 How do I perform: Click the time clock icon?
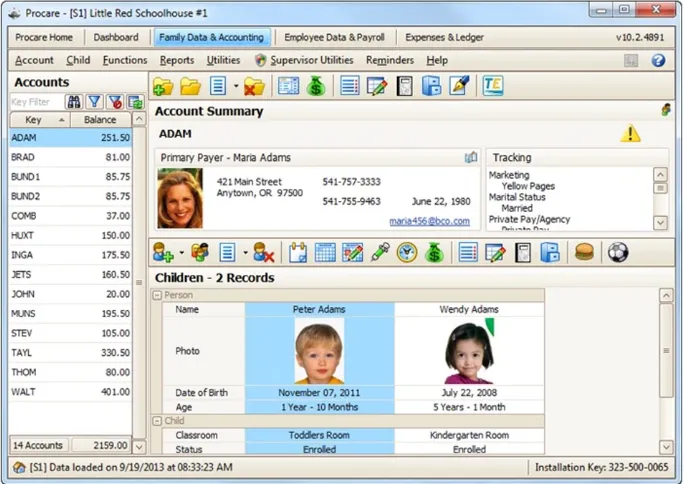coord(407,252)
